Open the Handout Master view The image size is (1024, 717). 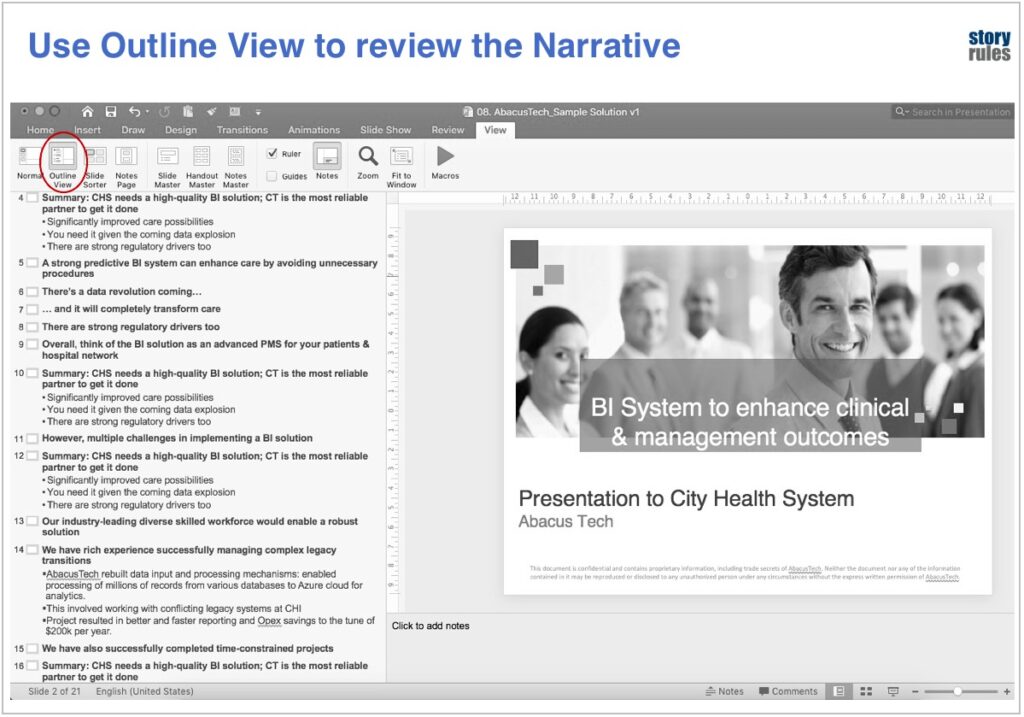coord(201,162)
